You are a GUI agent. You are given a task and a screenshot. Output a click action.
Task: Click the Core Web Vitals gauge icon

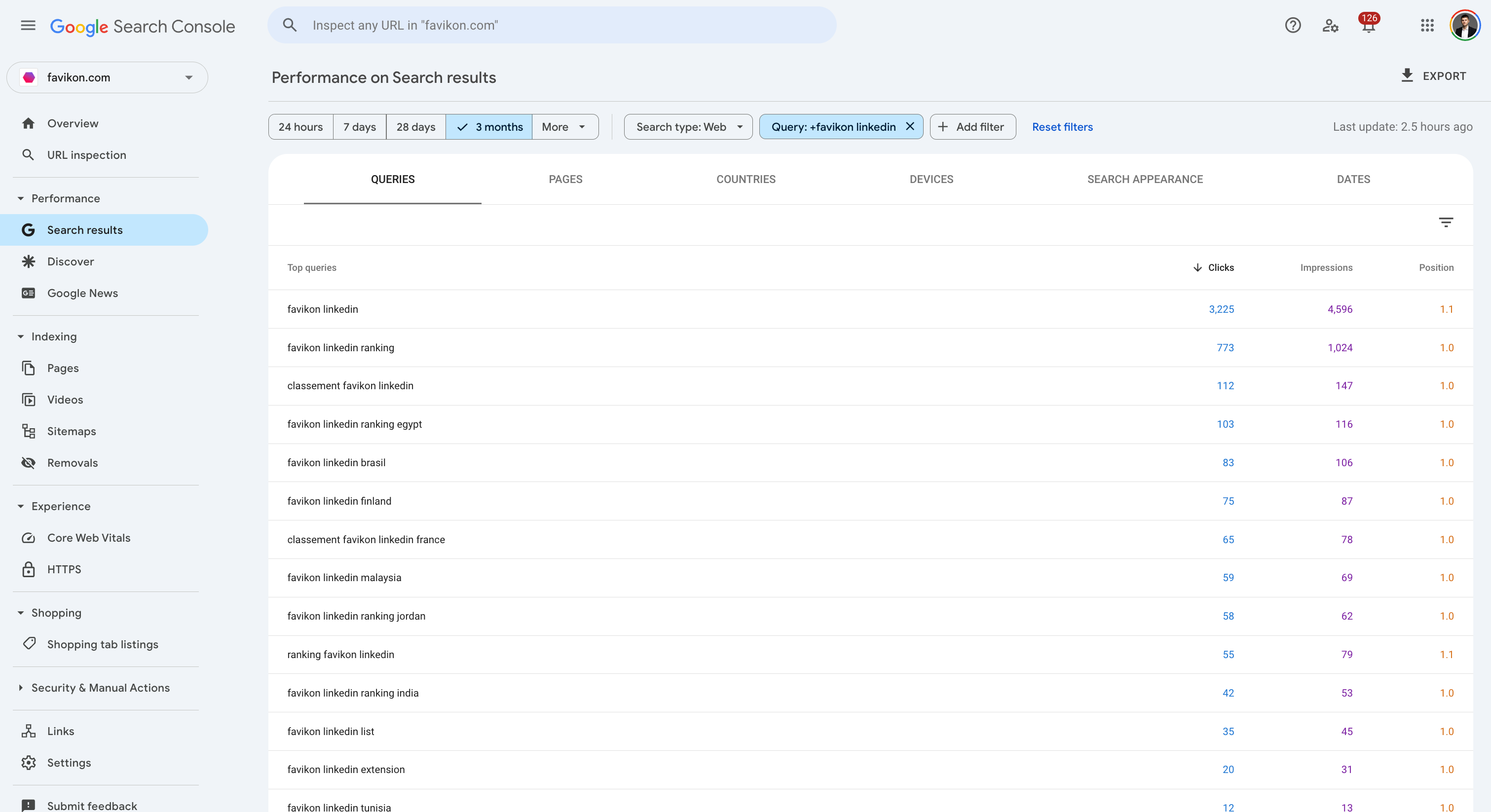coord(28,538)
